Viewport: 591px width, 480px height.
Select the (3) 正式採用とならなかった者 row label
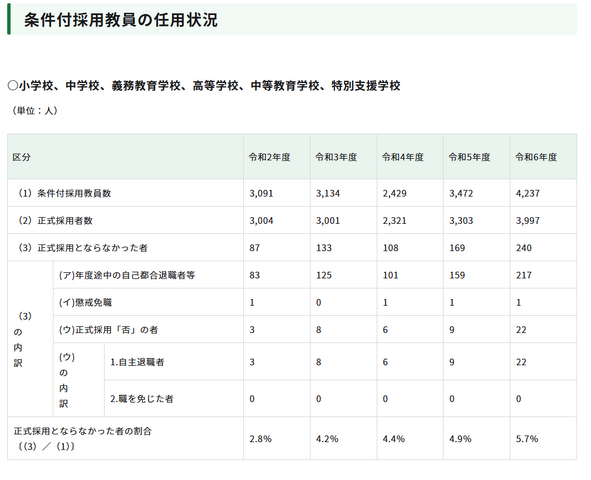click(x=81, y=248)
